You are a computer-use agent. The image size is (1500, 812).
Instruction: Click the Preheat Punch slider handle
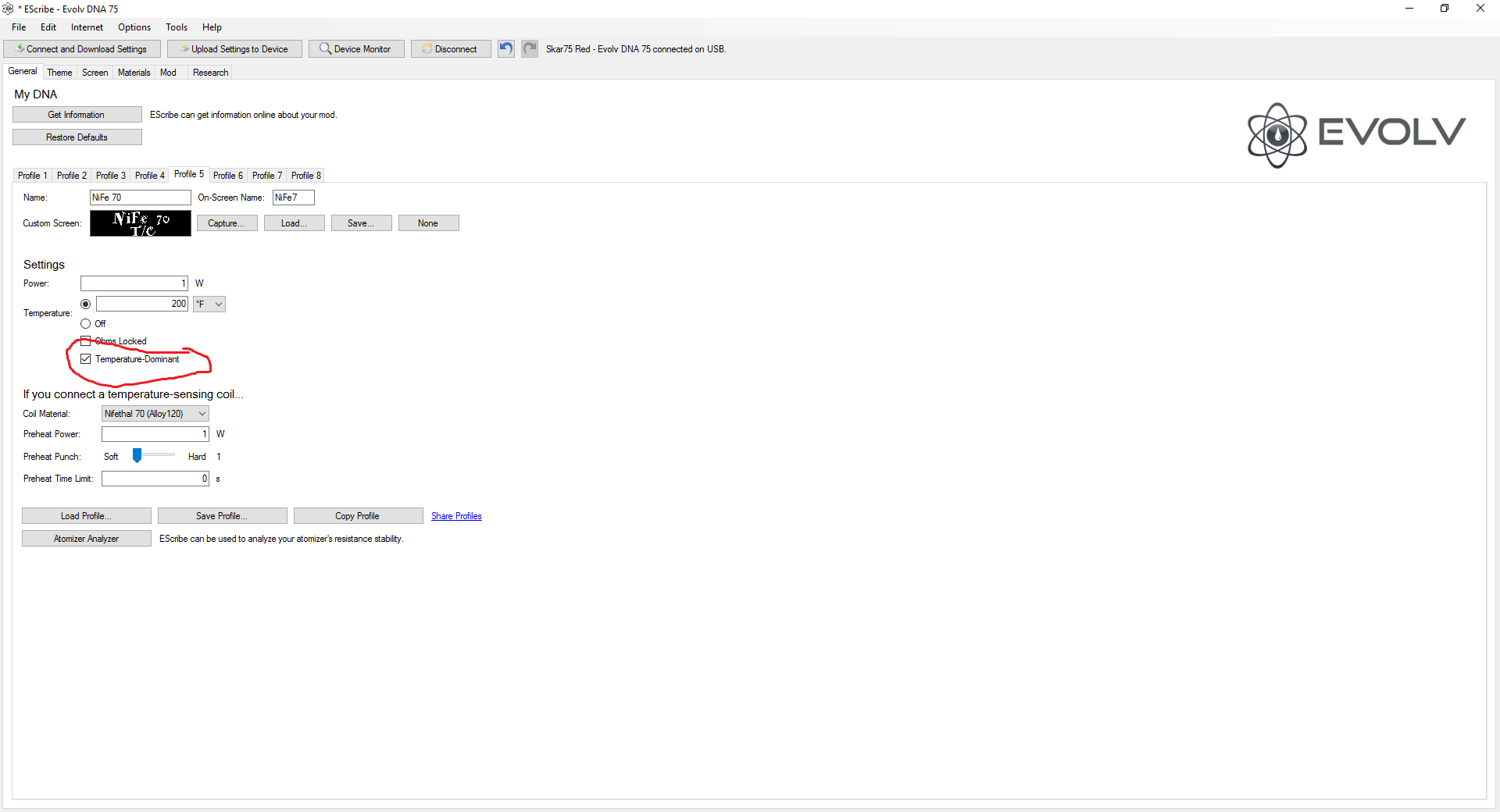[x=137, y=456]
